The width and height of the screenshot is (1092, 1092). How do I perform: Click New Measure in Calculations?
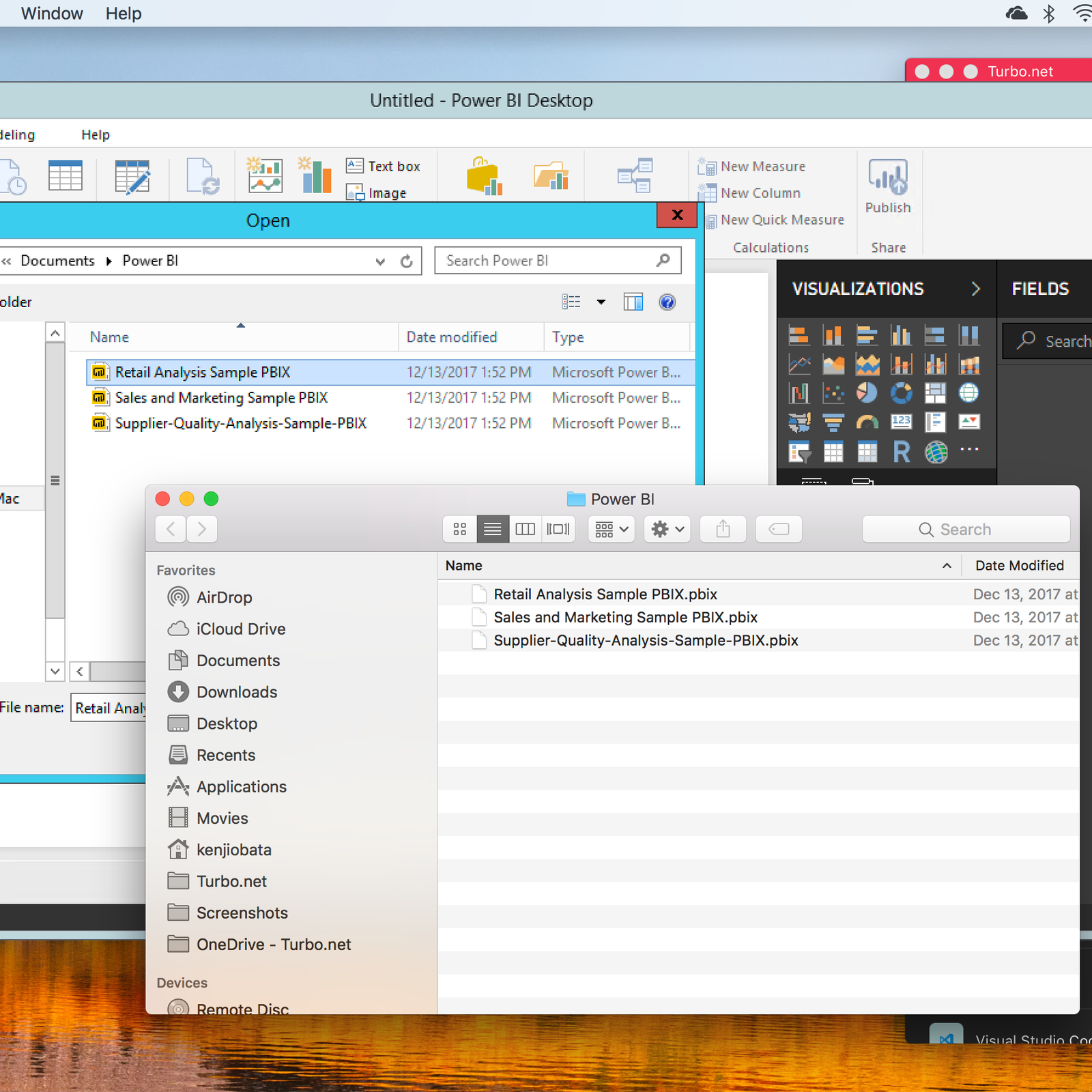coord(751,167)
